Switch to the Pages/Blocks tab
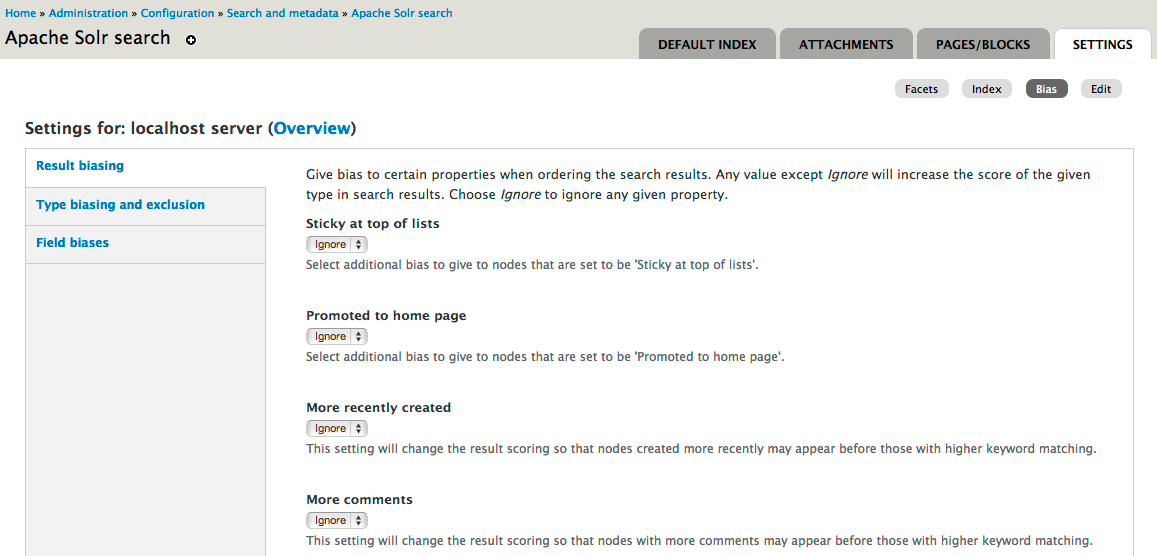Viewport: 1157px width, 556px height. click(983, 44)
